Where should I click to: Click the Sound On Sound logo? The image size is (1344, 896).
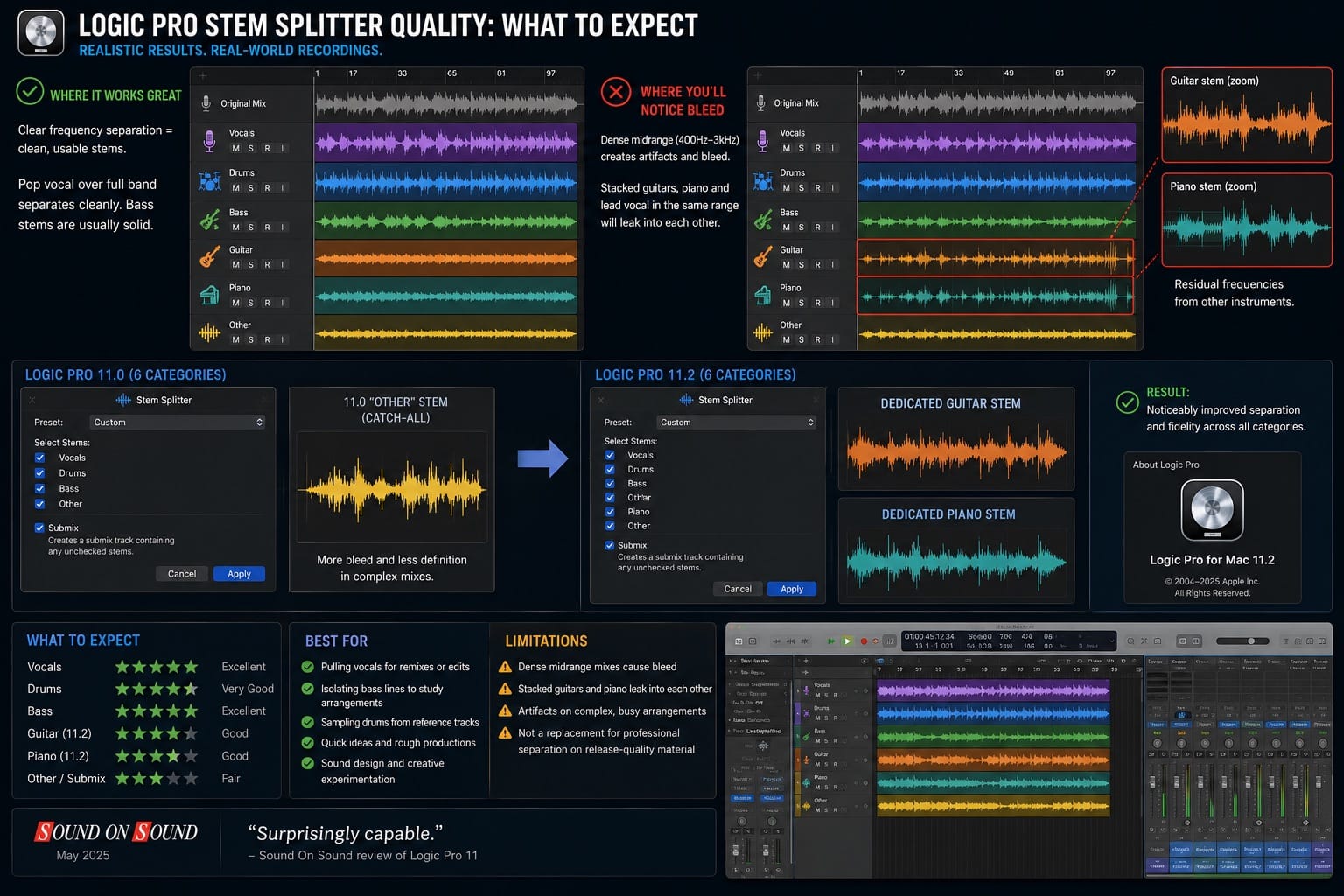pyautogui.click(x=116, y=832)
